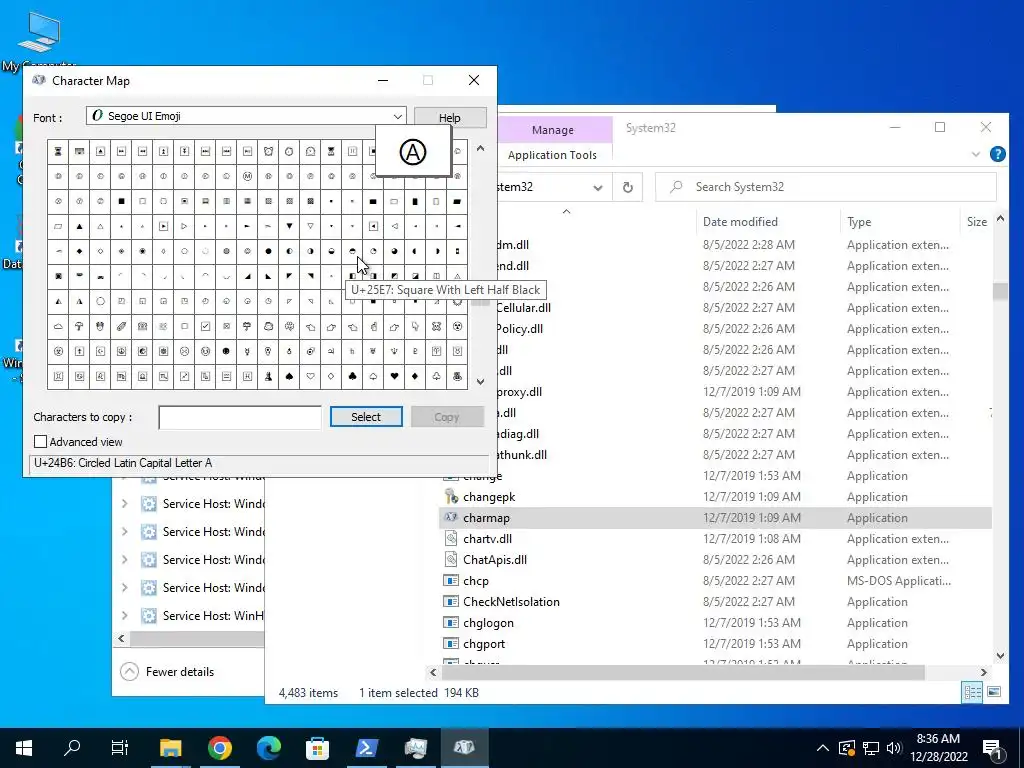Select the skull and crossbones character
Screen dimensions: 1024x768
click(x=436, y=327)
